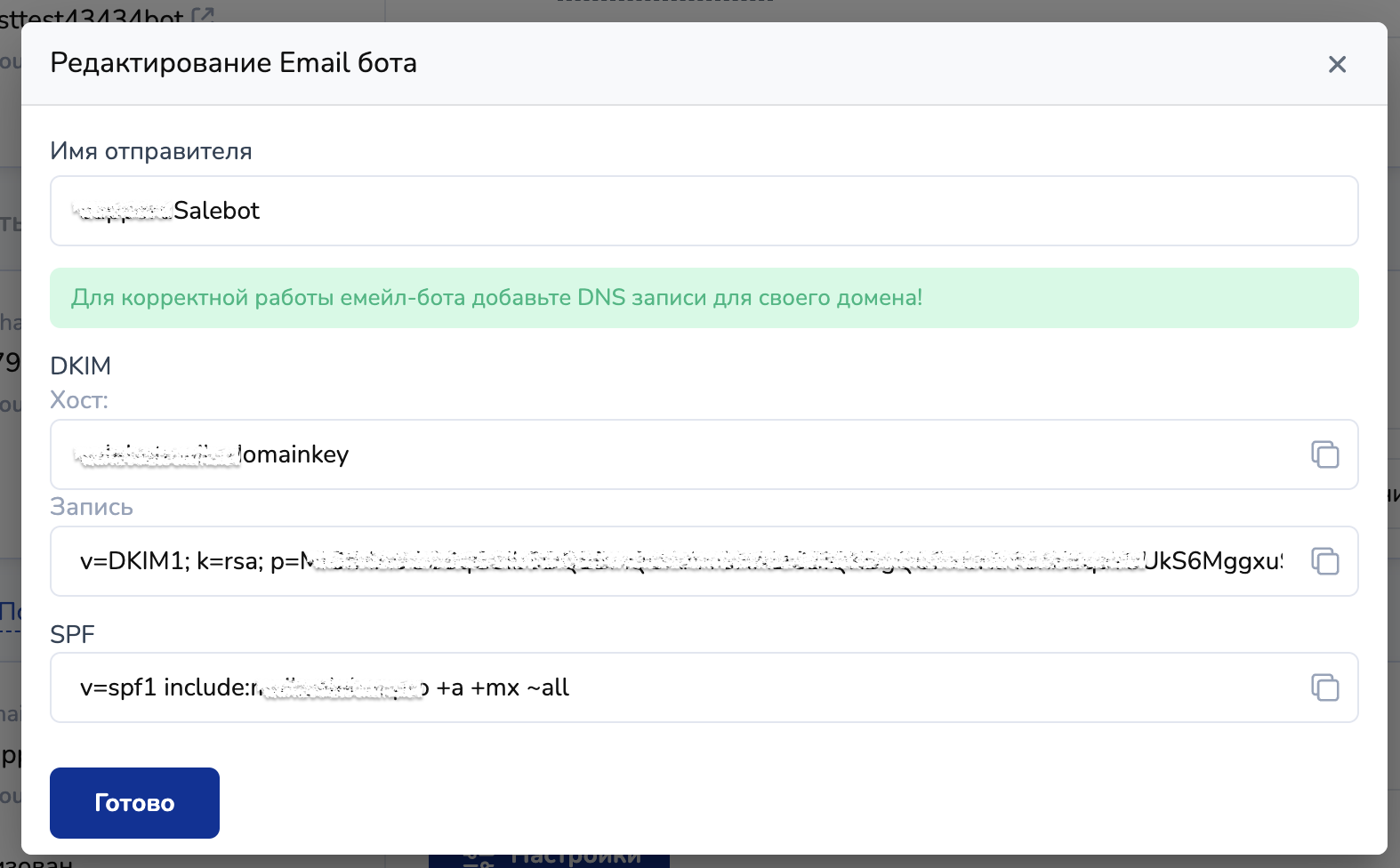This screenshot has width=1400, height=868.
Task: Click the Хост: label
Action: (78, 400)
